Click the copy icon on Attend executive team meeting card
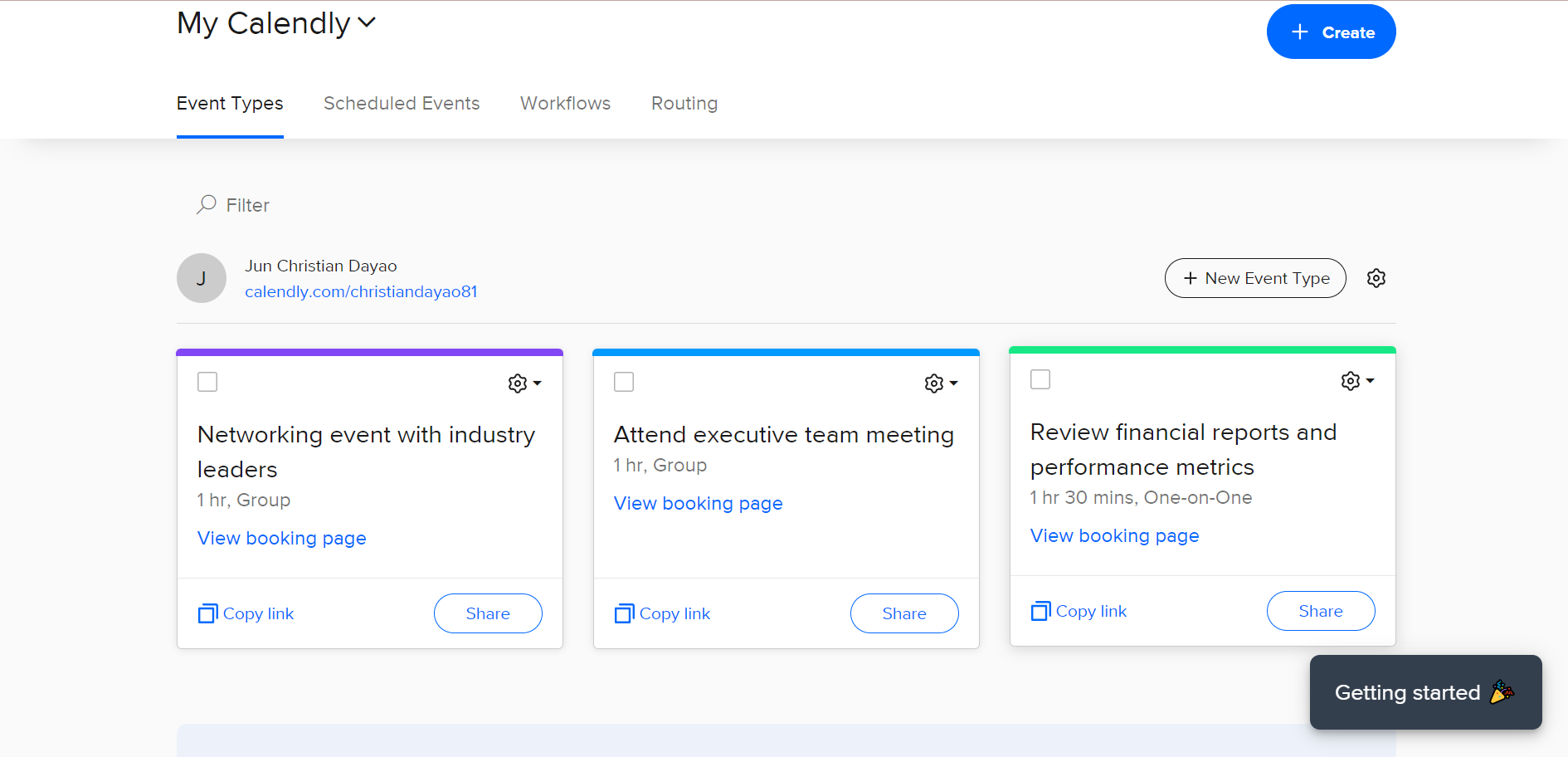Image resolution: width=1568 pixels, height=757 pixels. tap(624, 613)
